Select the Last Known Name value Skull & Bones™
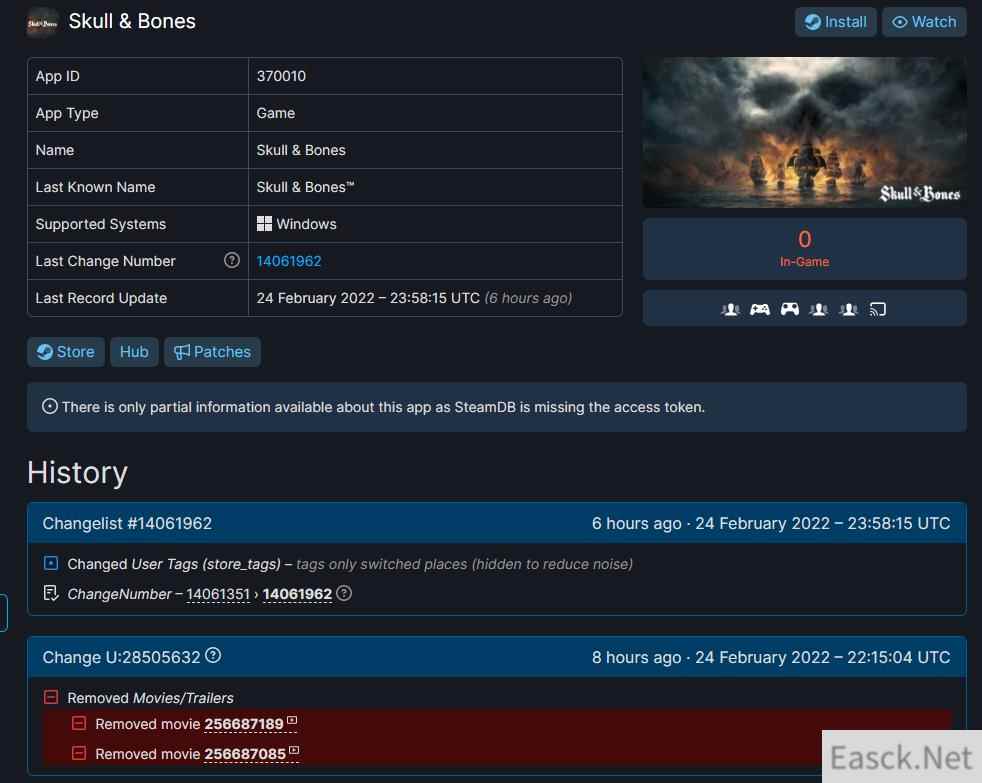 pos(305,187)
